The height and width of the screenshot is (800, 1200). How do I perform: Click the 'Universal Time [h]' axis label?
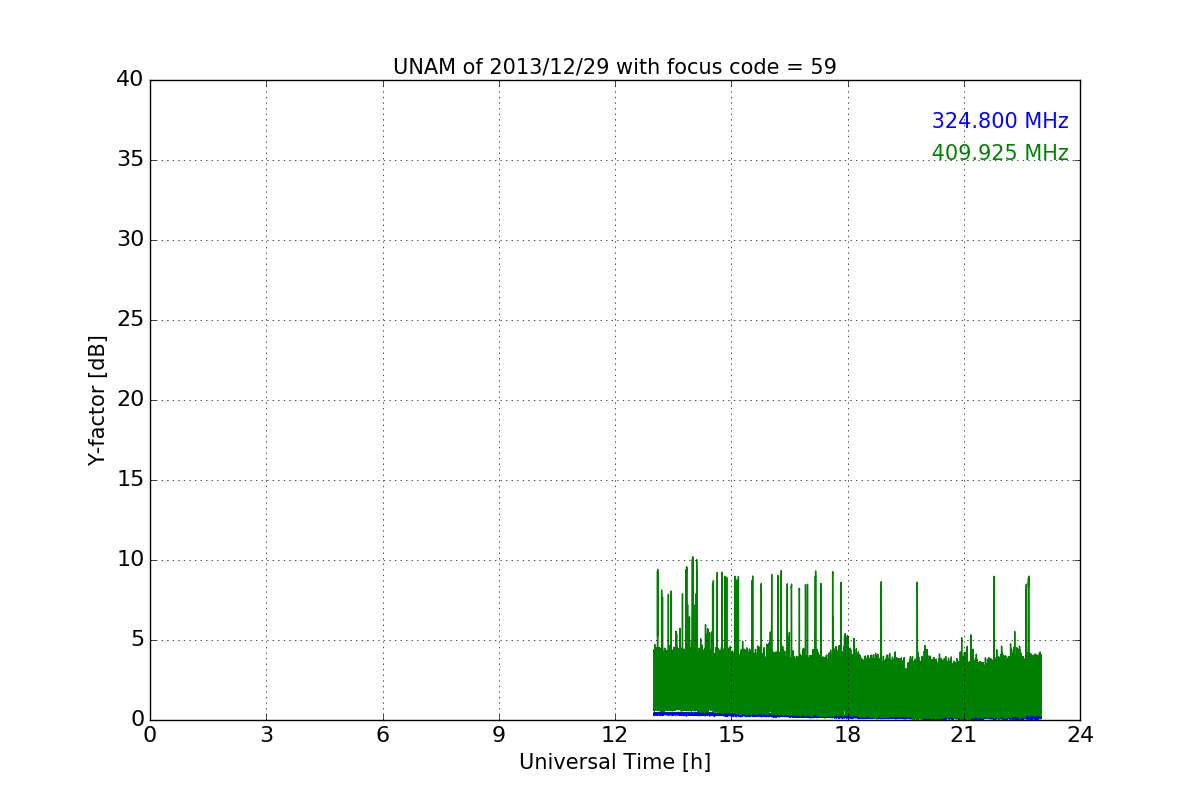pos(614,762)
